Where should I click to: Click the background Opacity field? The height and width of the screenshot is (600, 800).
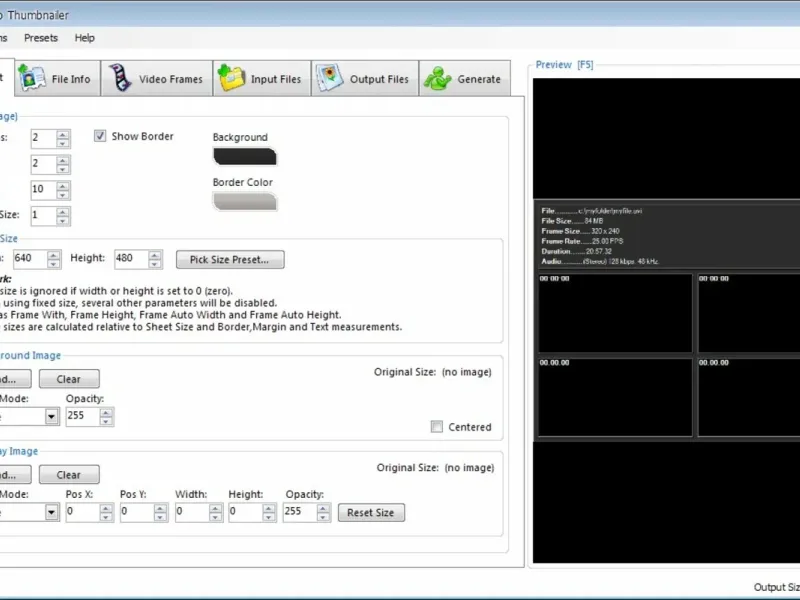pos(82,416)
